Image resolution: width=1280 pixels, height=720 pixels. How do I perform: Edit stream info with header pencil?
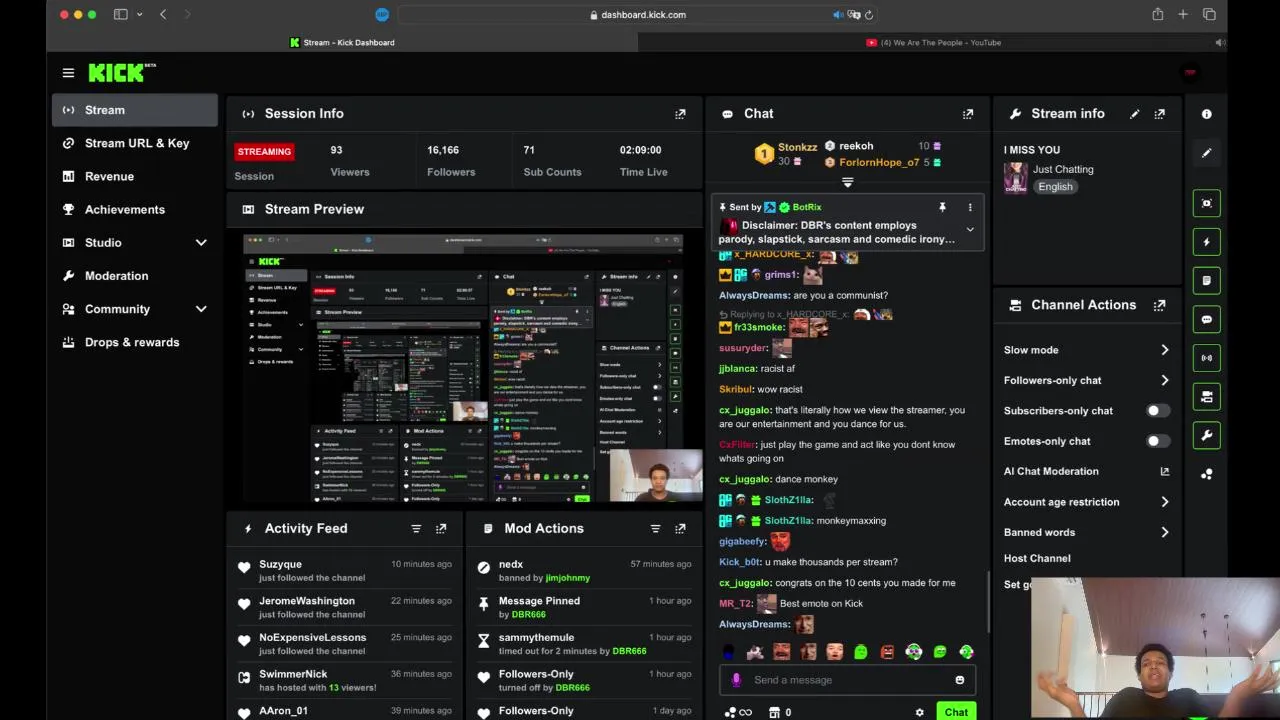tap(1134, 114)
